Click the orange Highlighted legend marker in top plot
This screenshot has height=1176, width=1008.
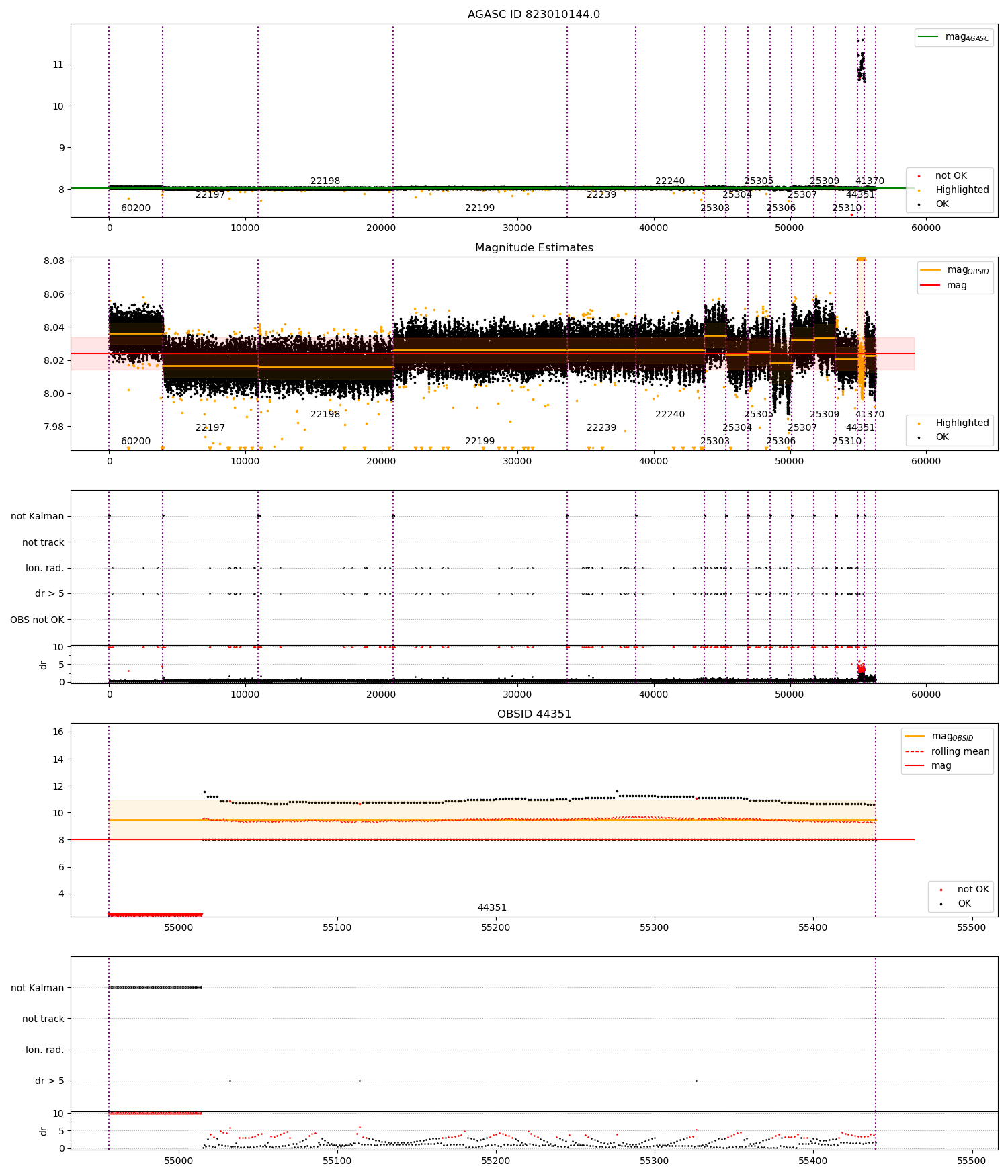pos(919,190)
